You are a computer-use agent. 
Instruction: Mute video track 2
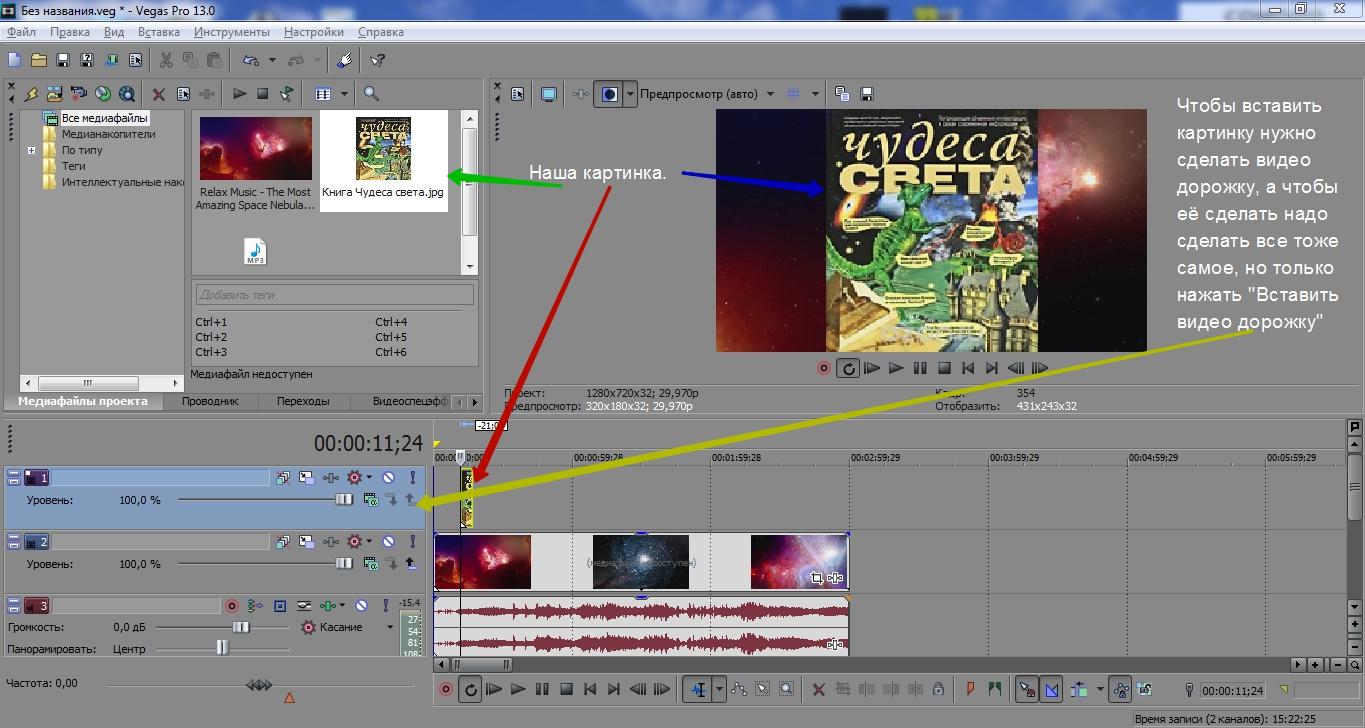click(x=388, y=542)
